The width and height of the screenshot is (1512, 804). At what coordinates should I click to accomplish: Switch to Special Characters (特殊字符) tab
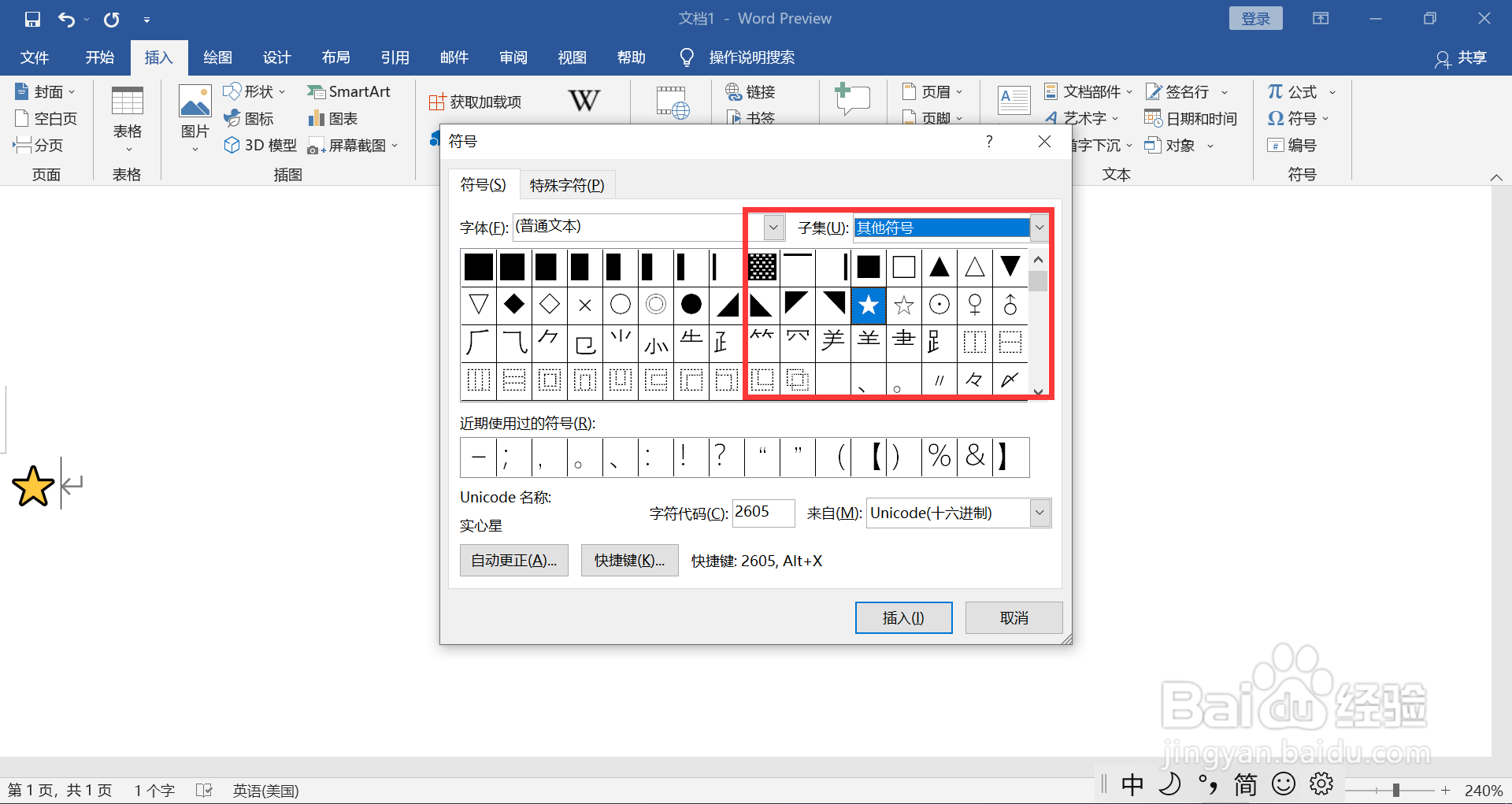(567, 185)
